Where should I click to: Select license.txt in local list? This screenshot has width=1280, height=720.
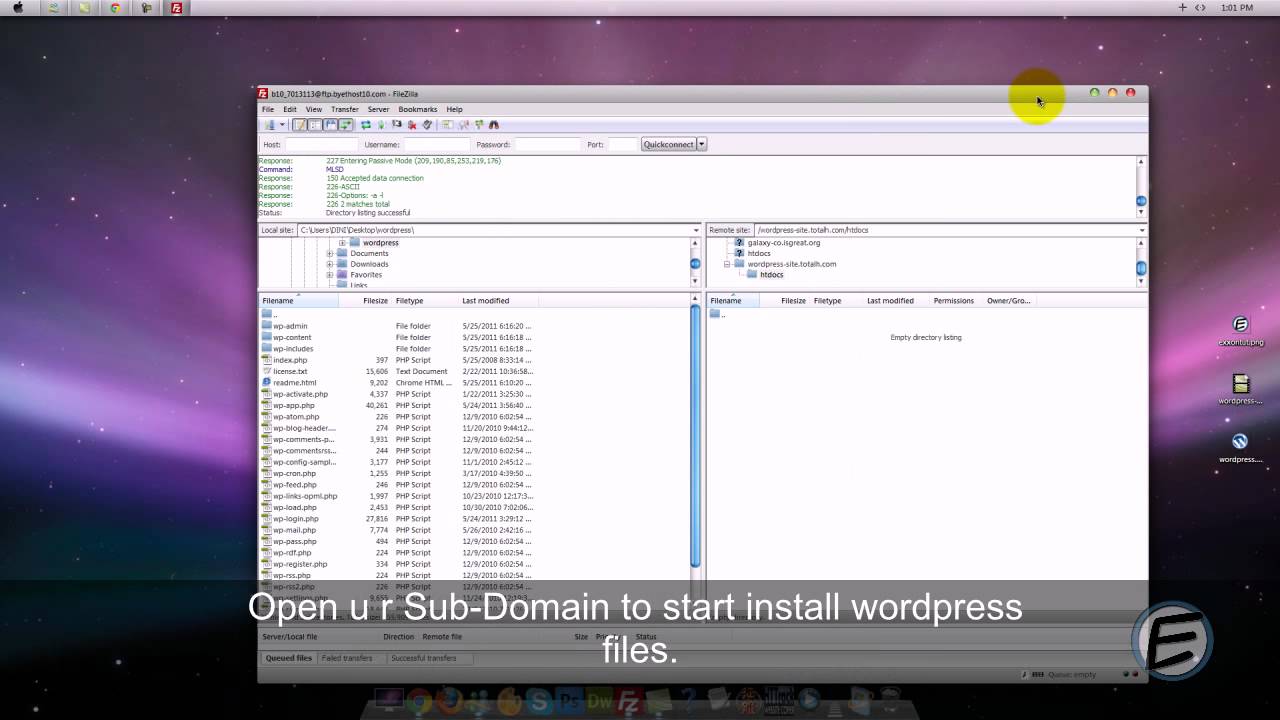(290, 371)
